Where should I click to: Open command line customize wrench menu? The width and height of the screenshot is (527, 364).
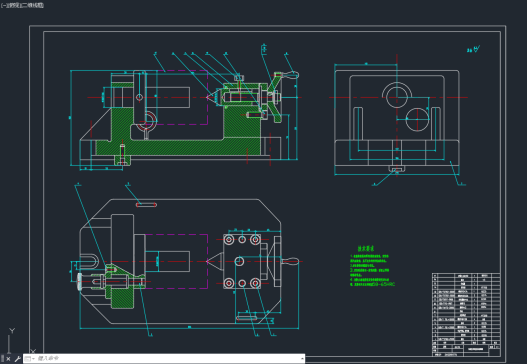(17, 359)
